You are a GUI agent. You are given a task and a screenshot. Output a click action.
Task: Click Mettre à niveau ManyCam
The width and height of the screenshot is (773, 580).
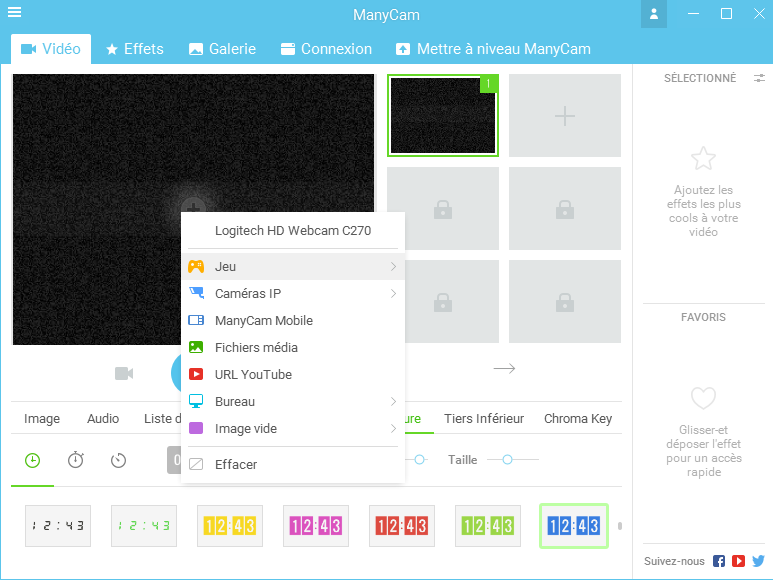click(x=493, y=49)
